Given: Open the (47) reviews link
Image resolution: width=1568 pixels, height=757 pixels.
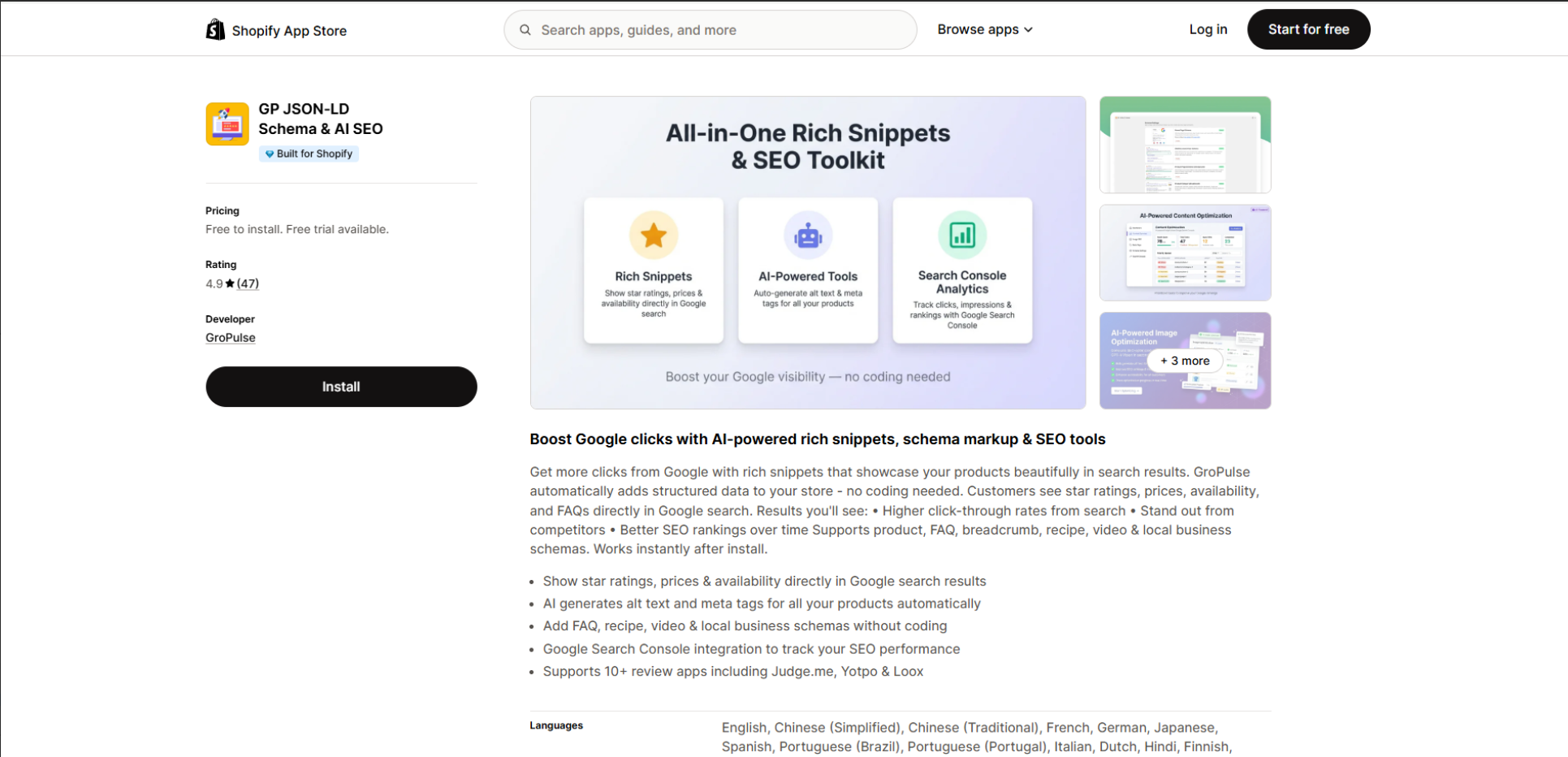Looking at the screenshot, I should pyautogui.click(x=248, y=283).
